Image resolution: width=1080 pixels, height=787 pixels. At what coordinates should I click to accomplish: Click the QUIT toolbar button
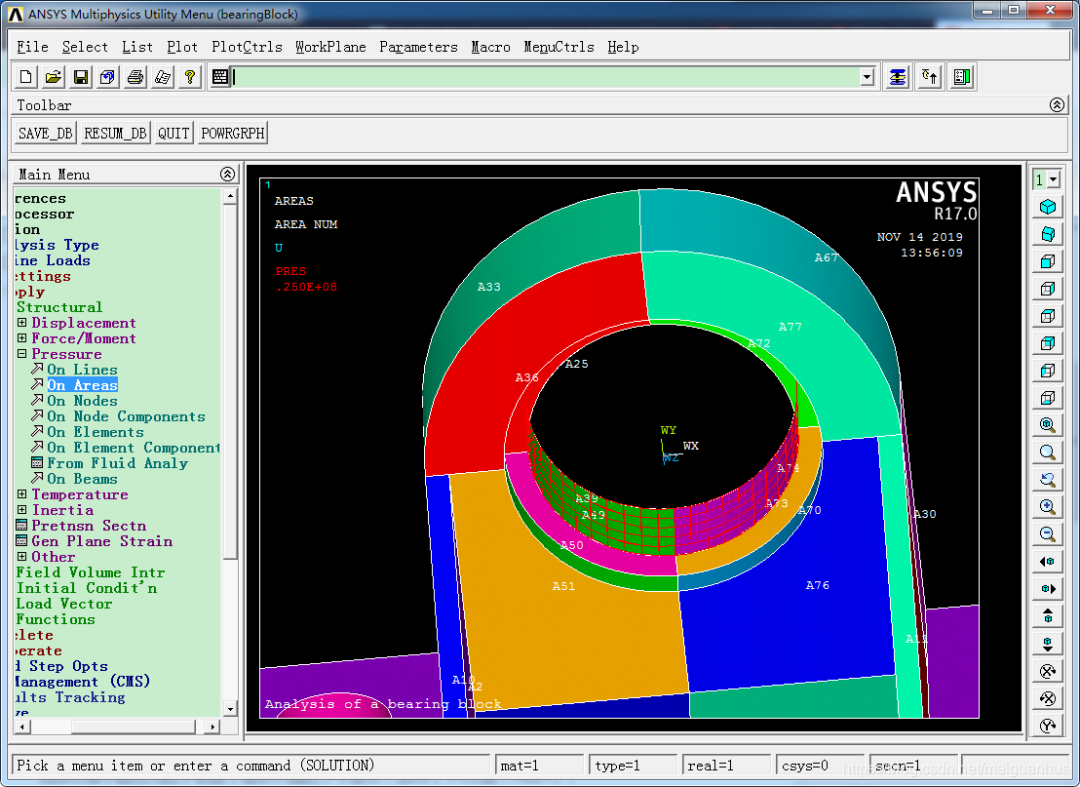(174, 133)
